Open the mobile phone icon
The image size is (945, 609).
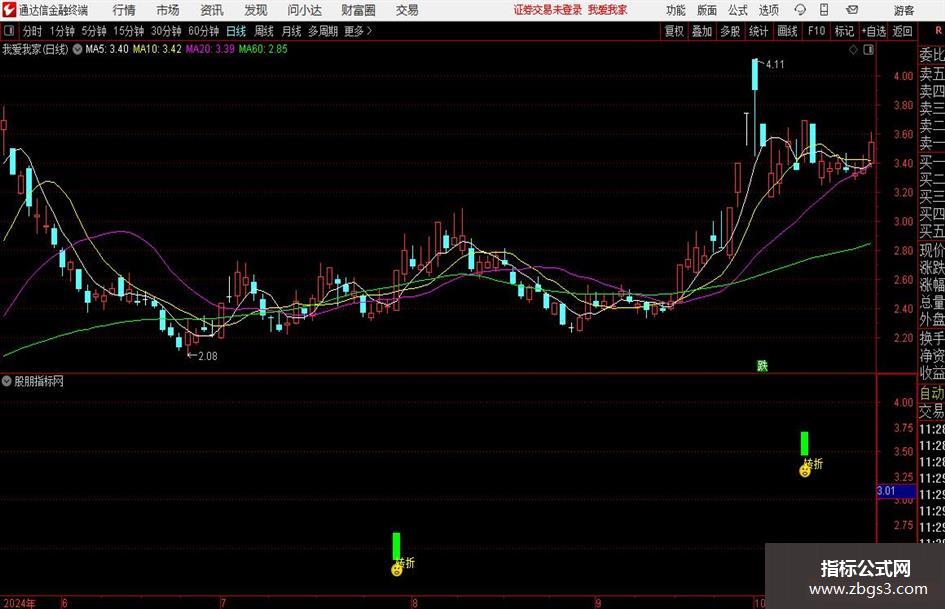(x=824, y=10)
